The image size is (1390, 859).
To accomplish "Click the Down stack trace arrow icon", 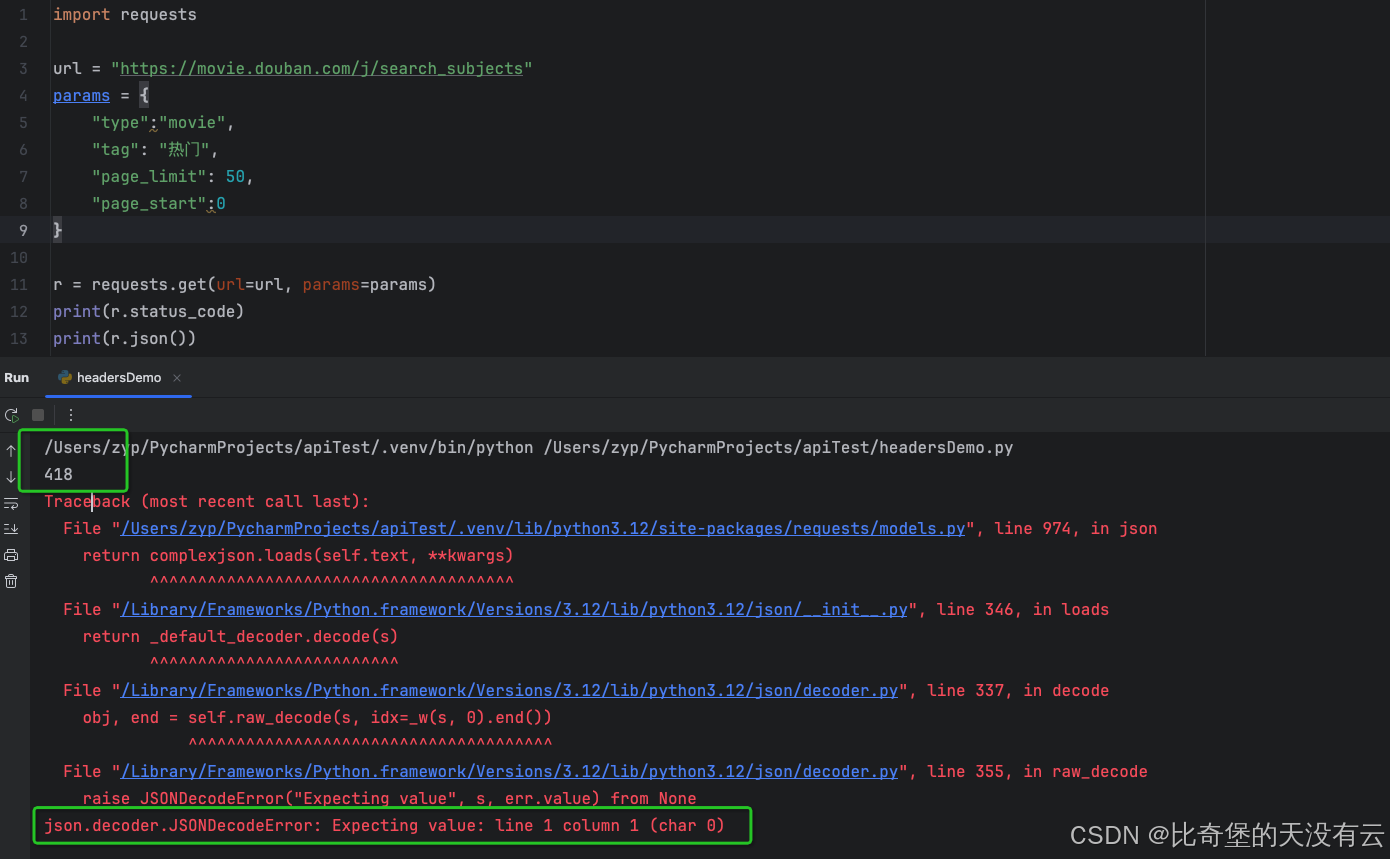I will [11, 477].
